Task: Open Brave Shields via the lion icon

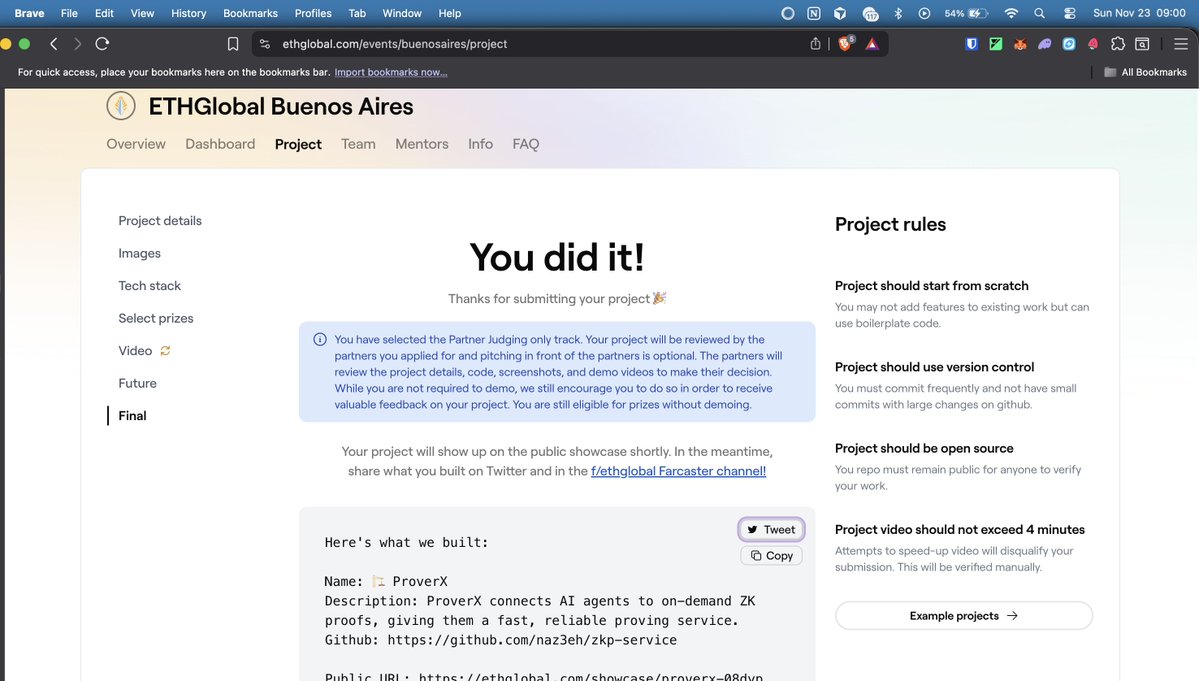Action: click(844, 44)
